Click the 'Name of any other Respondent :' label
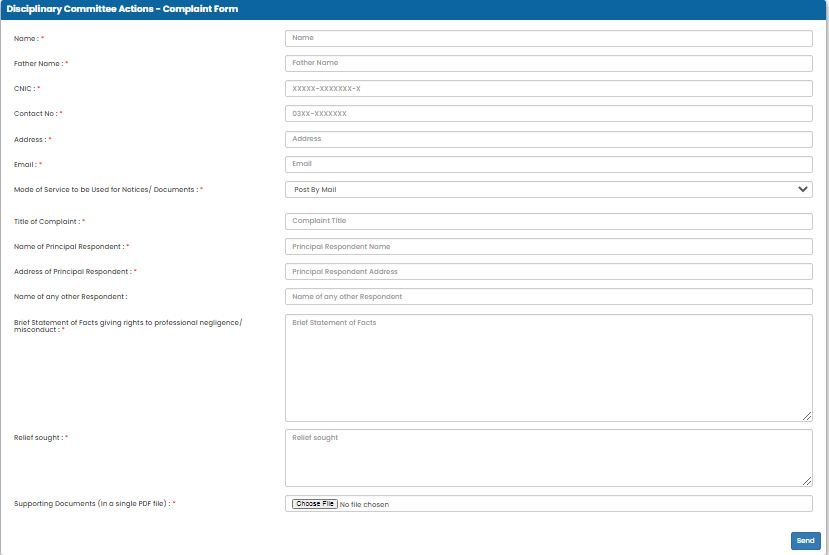The height and width of the screenshot is (555, 829). pos(70,297)
